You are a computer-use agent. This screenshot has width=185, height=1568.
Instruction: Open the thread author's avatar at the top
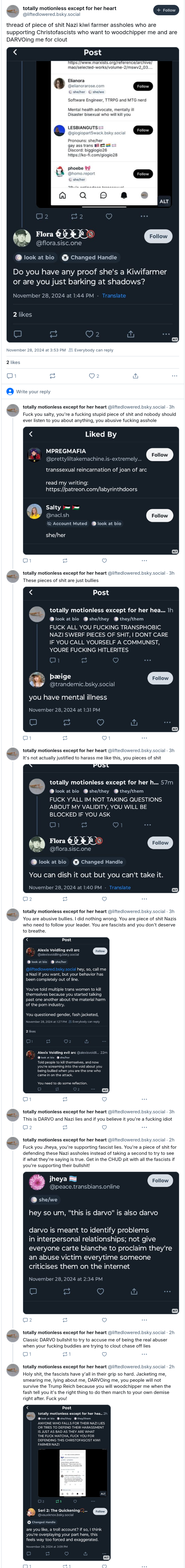tap(12, 11)
